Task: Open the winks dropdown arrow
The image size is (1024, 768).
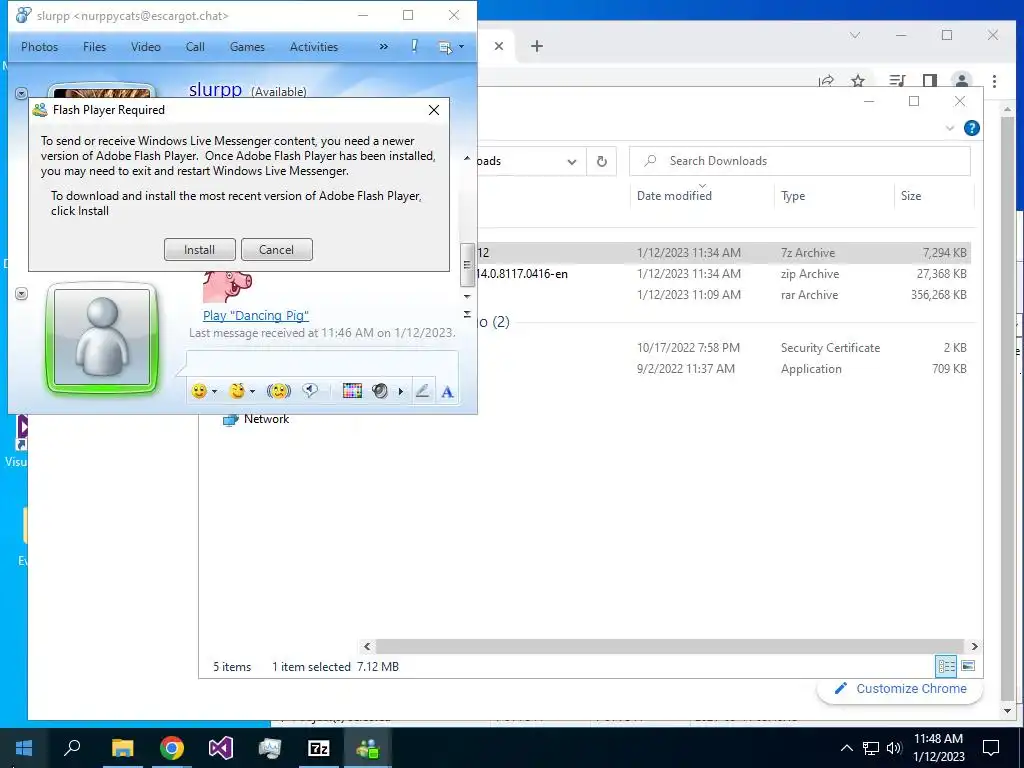Action: (252, 392)
